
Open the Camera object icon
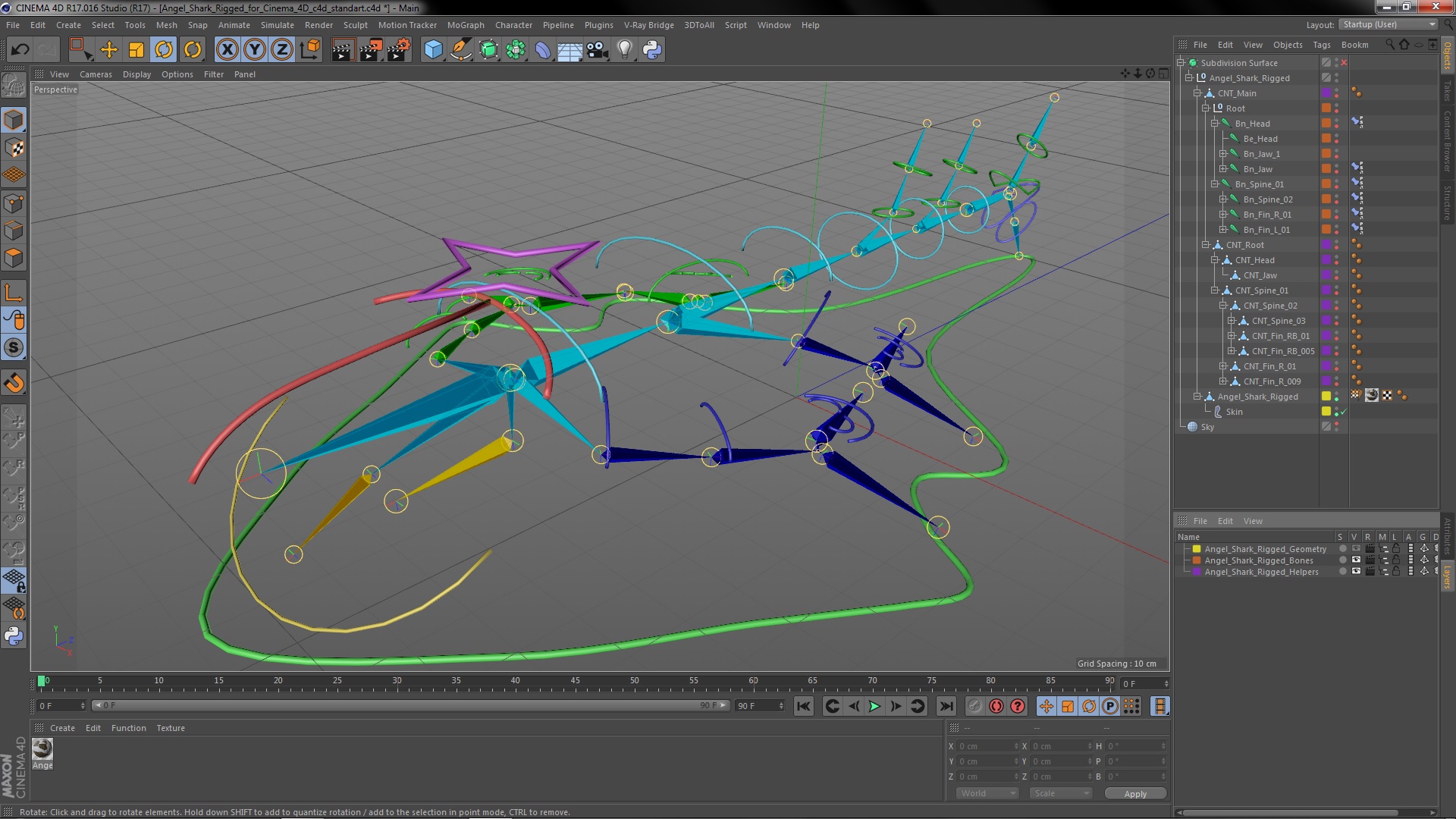tap(597, 50)
